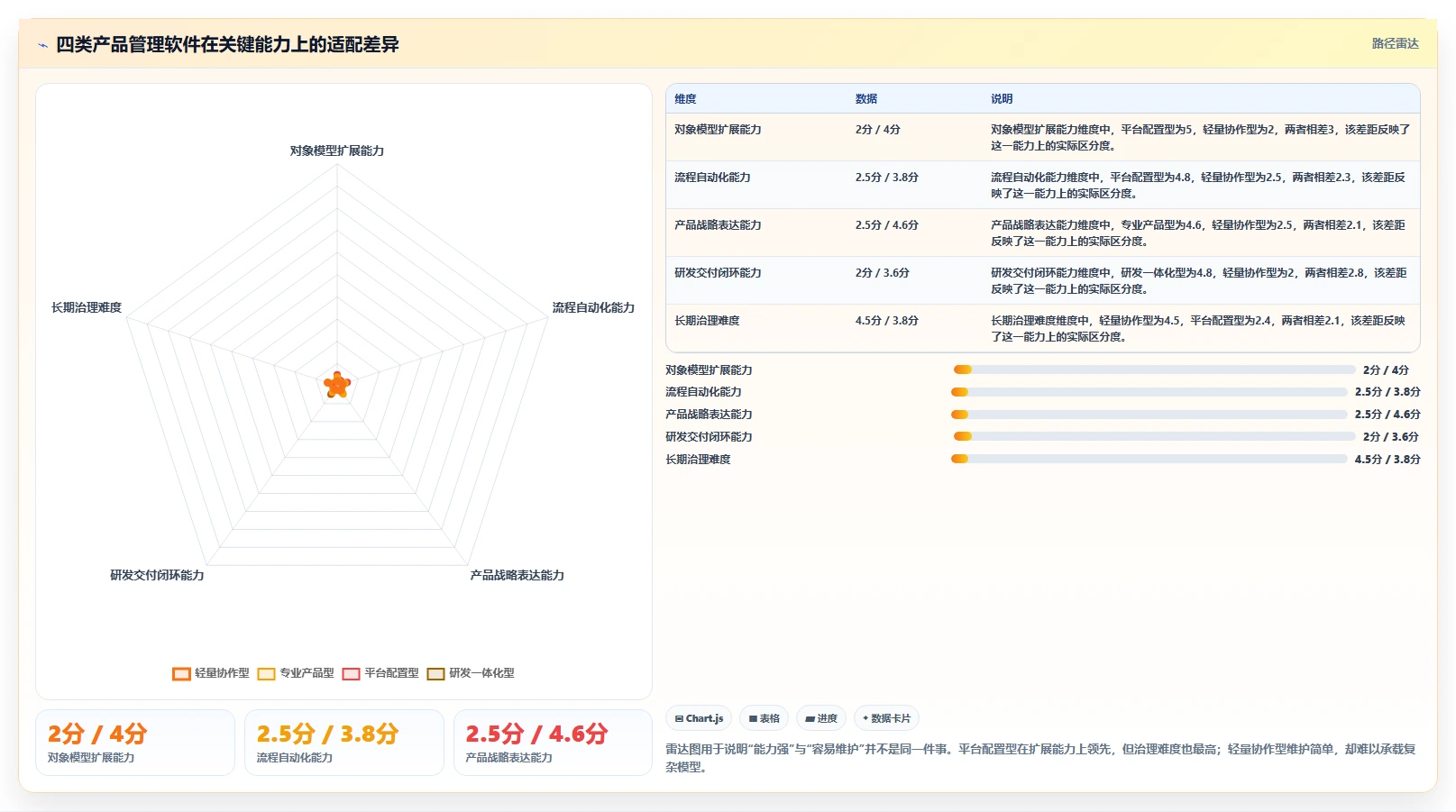Click the Chart.js tag
The height and width of the screenshot is (812, 1456).
(699, 718)
